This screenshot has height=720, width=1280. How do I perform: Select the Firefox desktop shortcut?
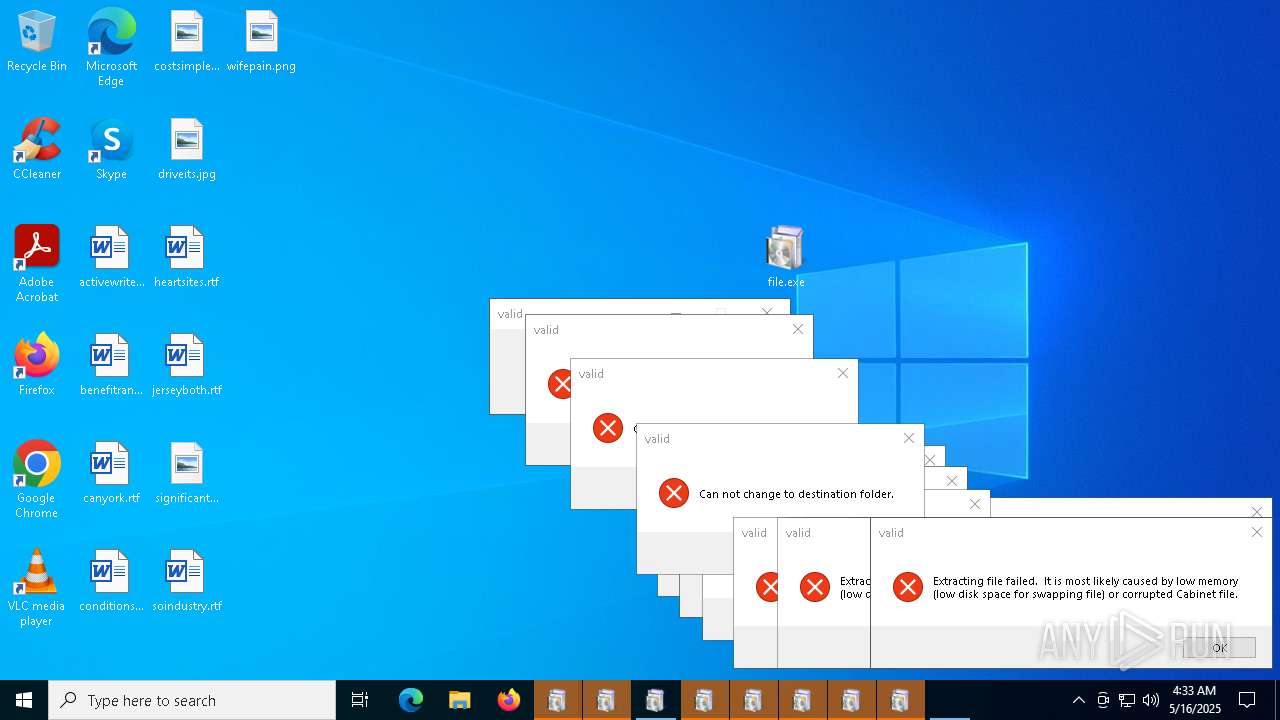coord(37,366)
